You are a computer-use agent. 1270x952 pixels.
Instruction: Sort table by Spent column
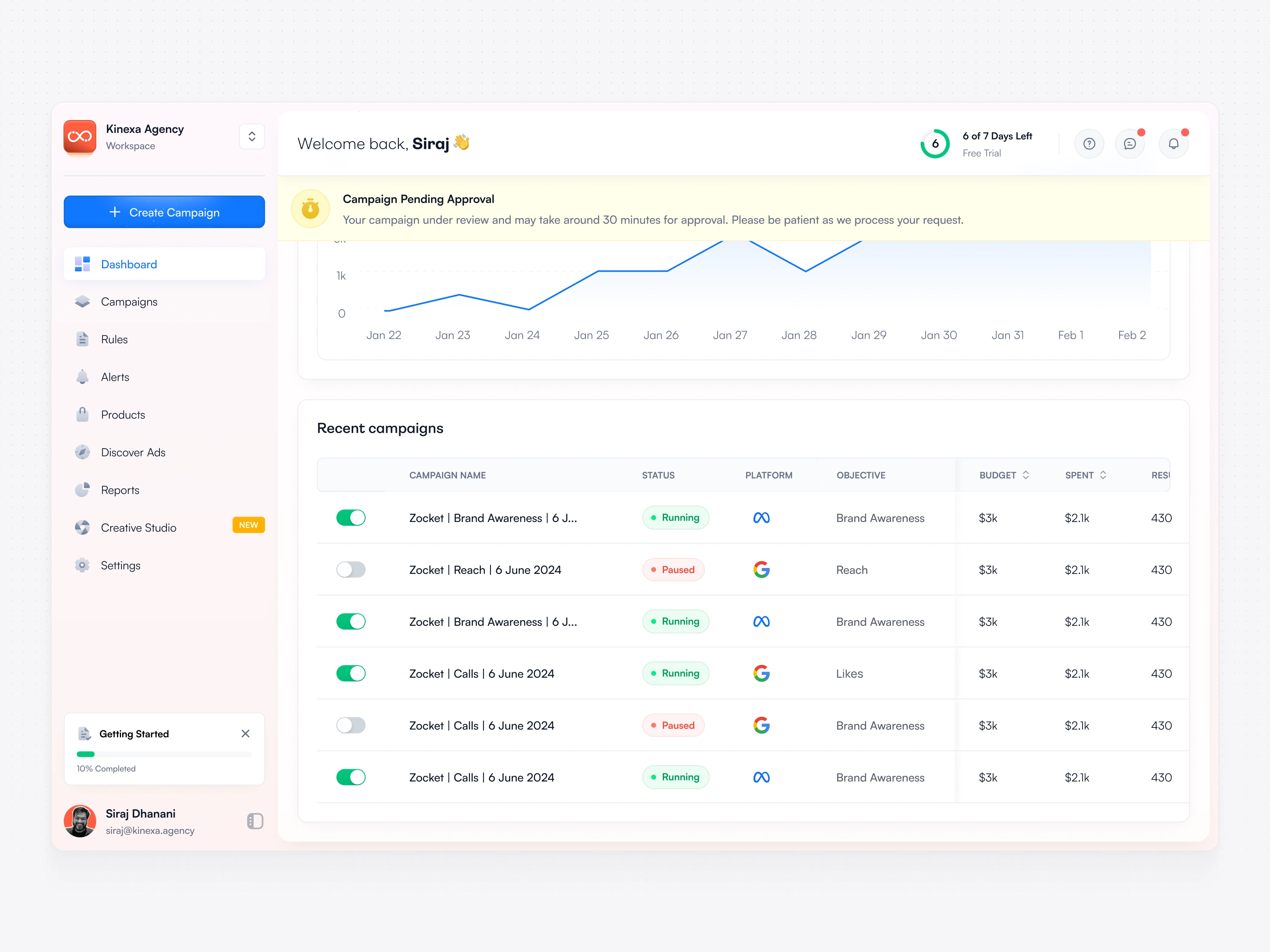click(1103, 474)
